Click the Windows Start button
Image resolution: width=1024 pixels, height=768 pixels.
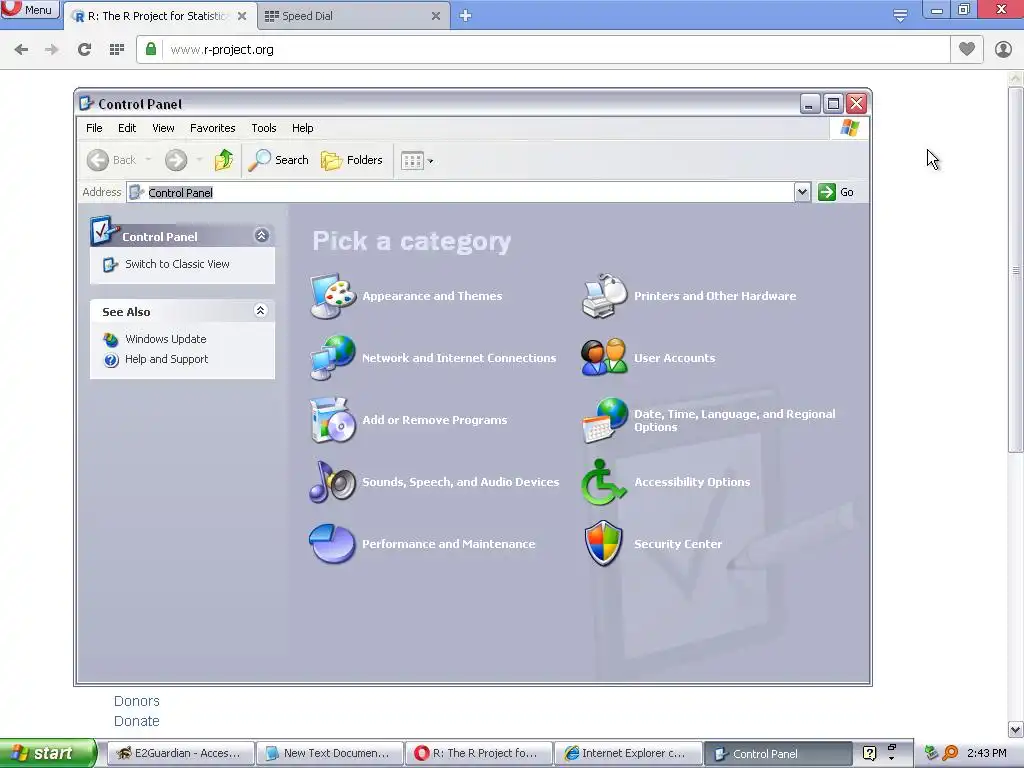(x=48, y=753)
